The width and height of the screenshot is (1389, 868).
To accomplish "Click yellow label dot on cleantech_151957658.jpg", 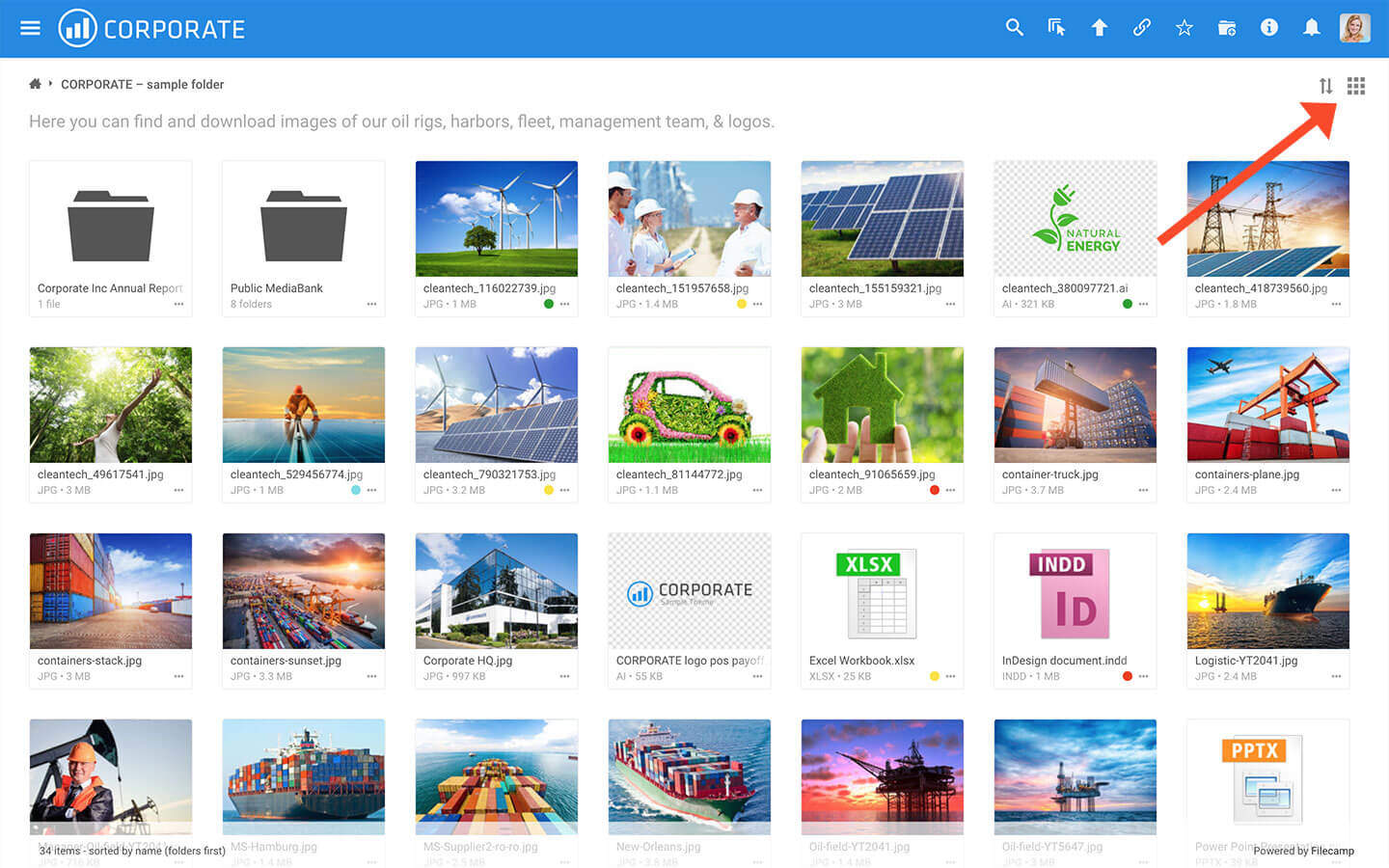I will [742, 304].
